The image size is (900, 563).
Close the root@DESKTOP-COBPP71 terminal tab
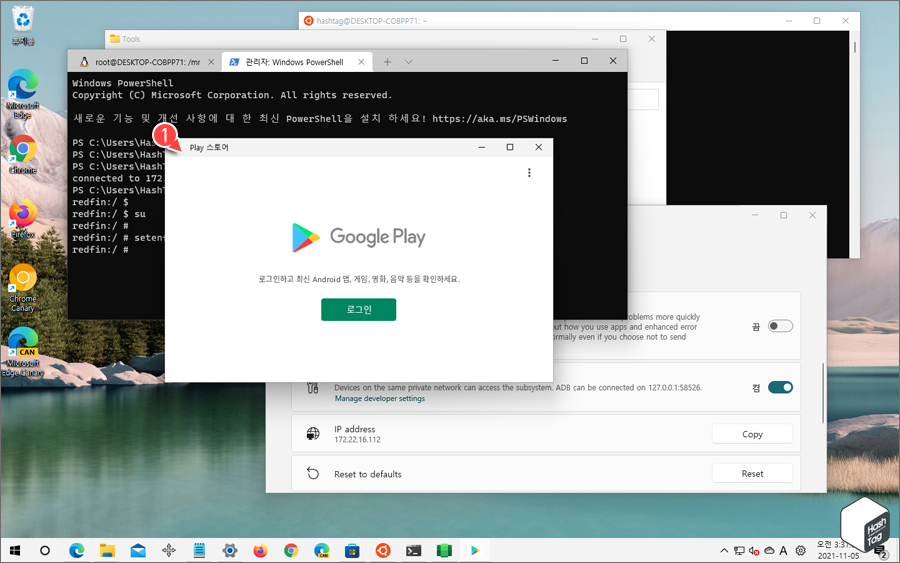(x=211, y=62)
